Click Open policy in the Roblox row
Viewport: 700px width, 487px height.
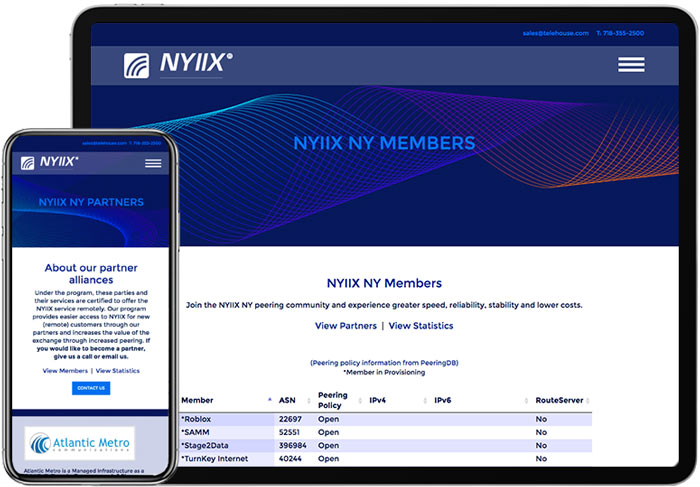click(x=328, y=419)
